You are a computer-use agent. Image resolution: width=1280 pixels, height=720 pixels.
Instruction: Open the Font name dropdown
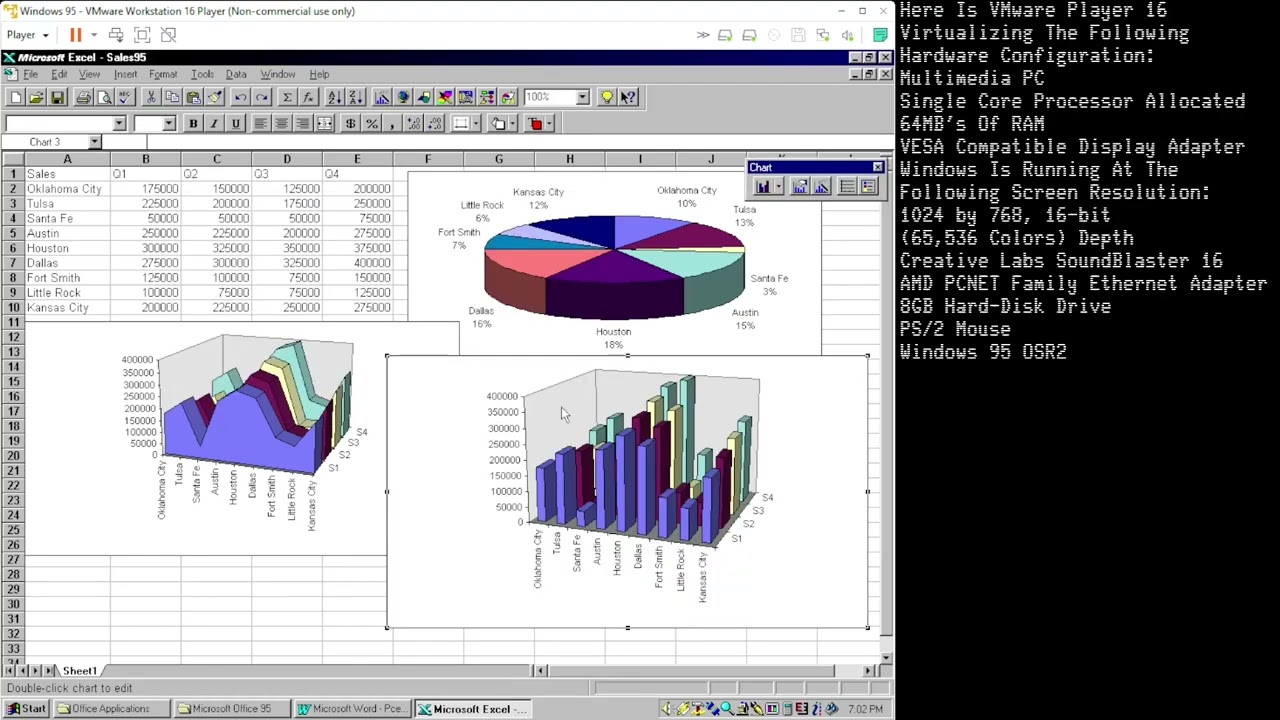[x=119, y=123]
